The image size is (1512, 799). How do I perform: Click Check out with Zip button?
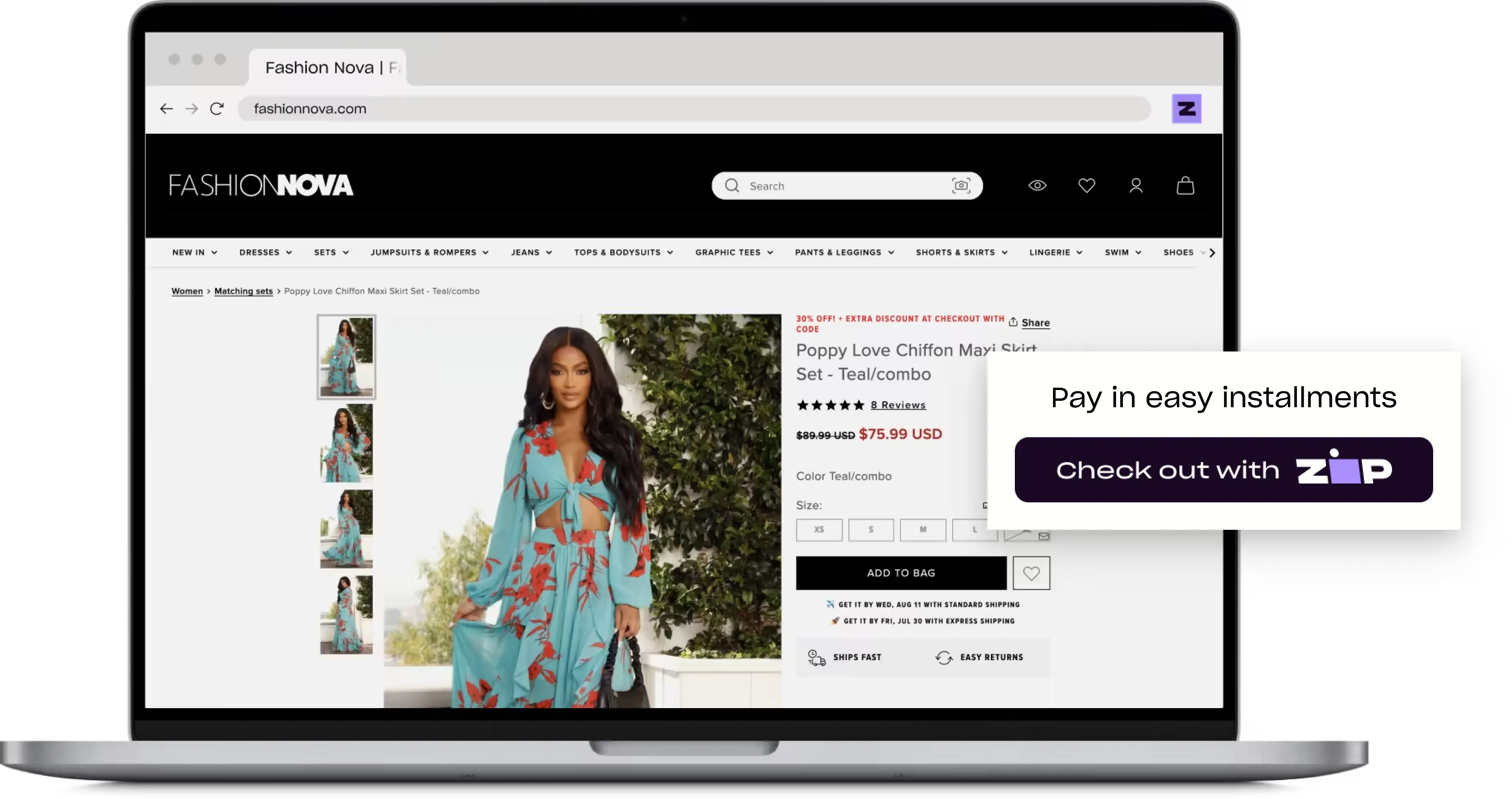[x=1223, y=470]
